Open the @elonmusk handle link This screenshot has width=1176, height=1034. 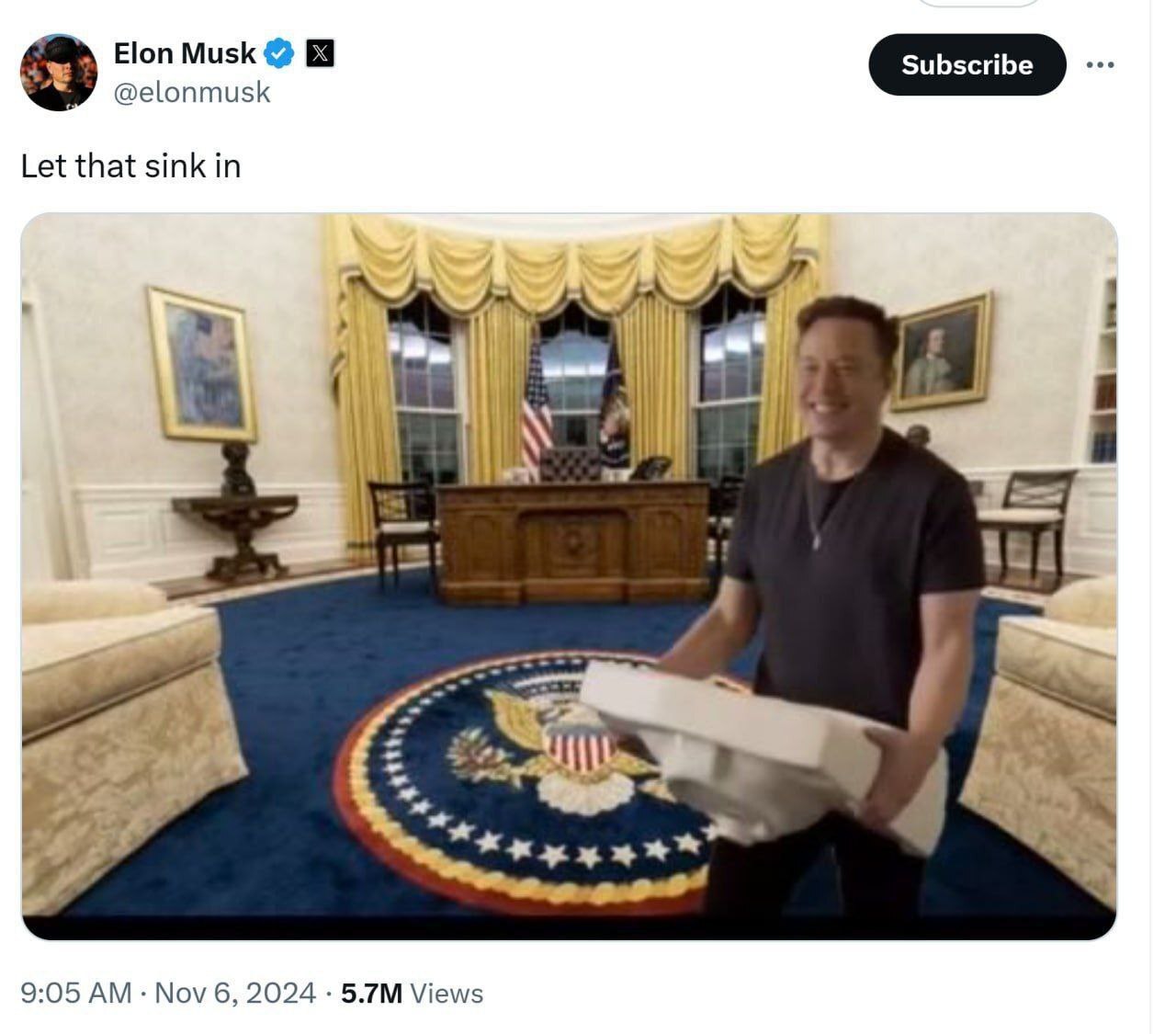pos(192,92)
